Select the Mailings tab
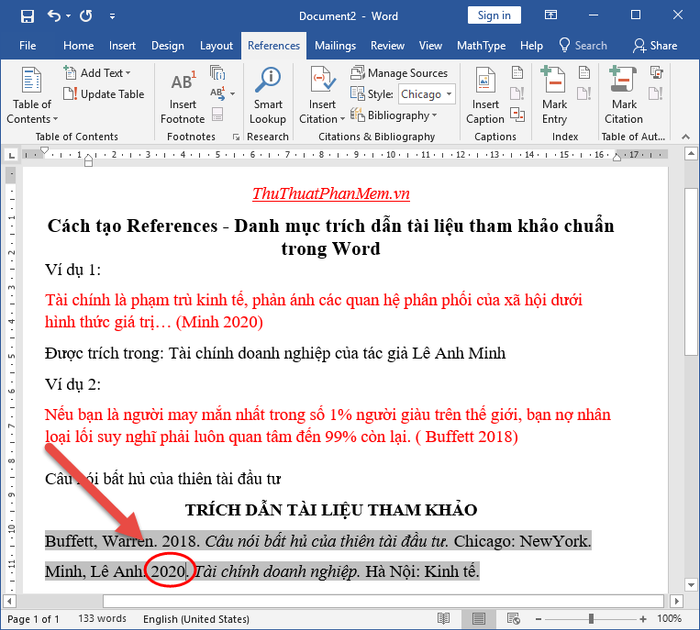The image size is (700, 630). (335, 46)
